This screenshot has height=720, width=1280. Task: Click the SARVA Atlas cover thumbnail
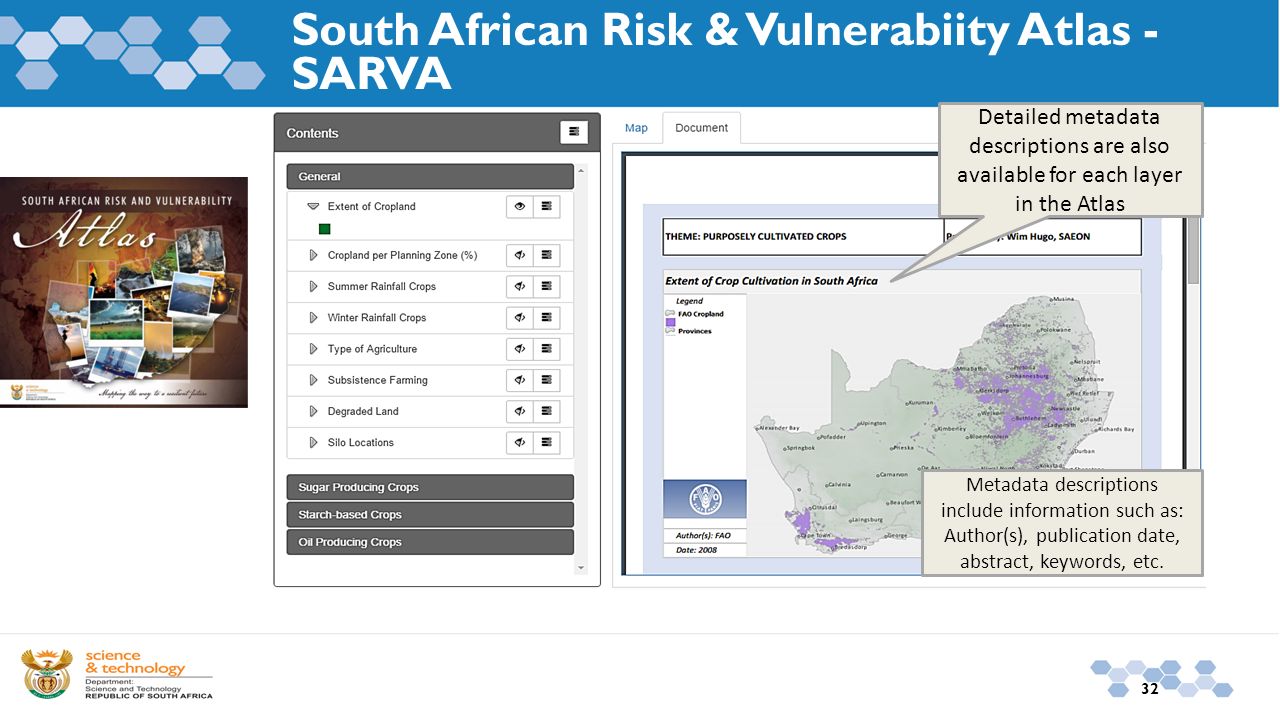(124, 292)
